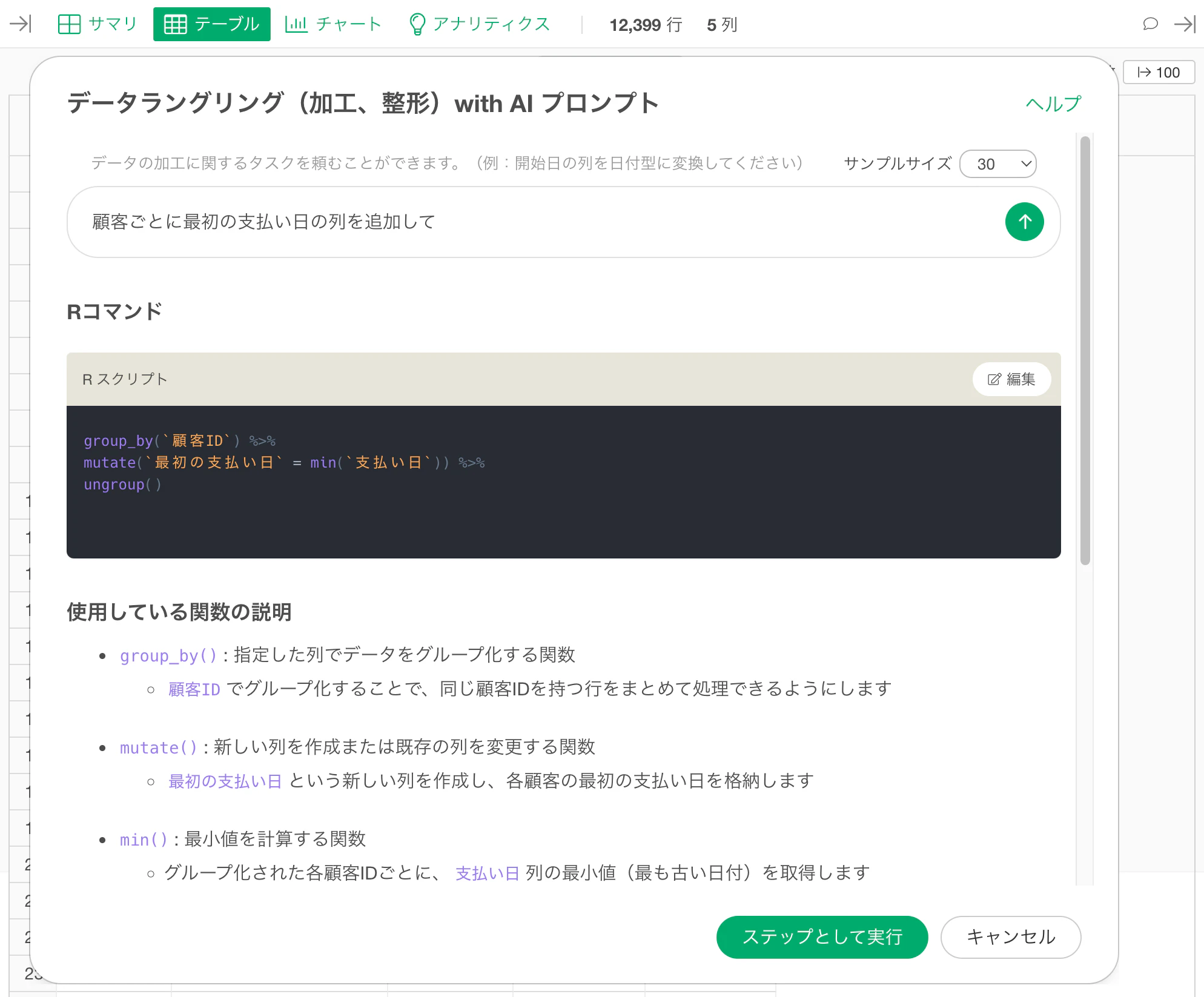Click the ステップとして実行 button

tap(822, 937)
